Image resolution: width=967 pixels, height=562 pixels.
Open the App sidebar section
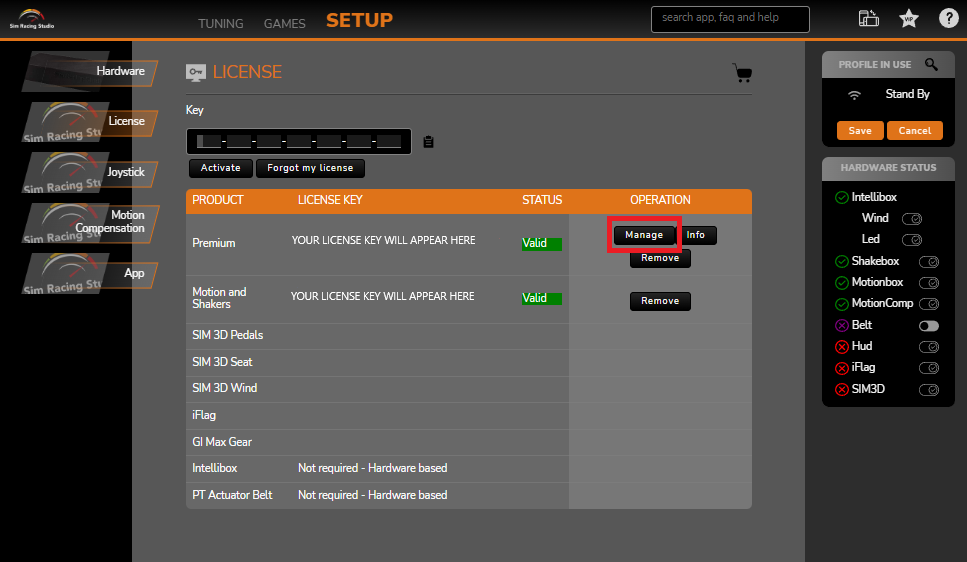[x=90, y=273]
